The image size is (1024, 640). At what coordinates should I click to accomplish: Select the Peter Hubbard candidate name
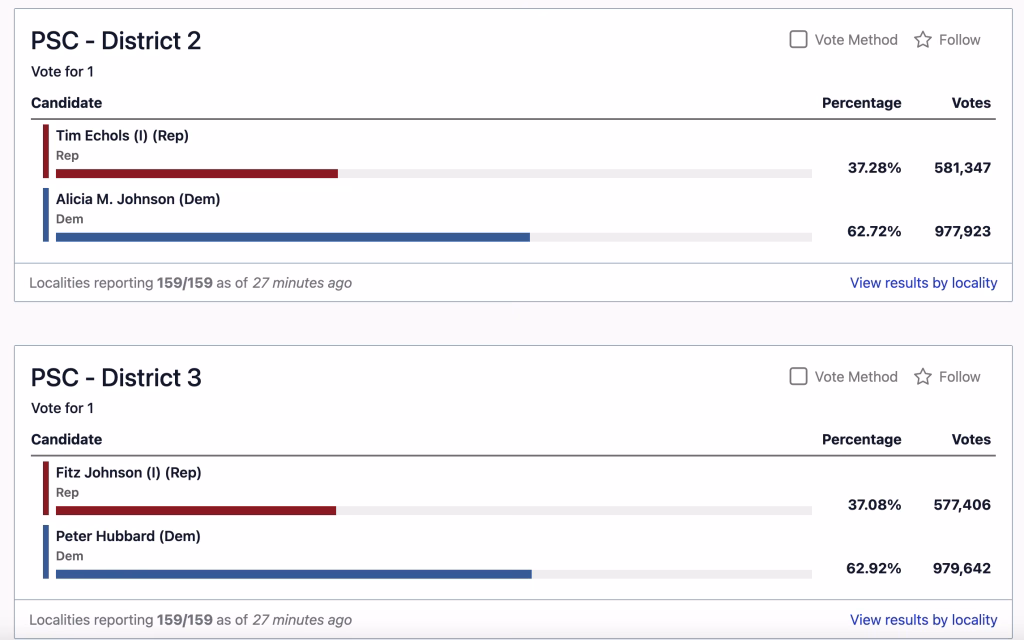[x=128, y=536]
